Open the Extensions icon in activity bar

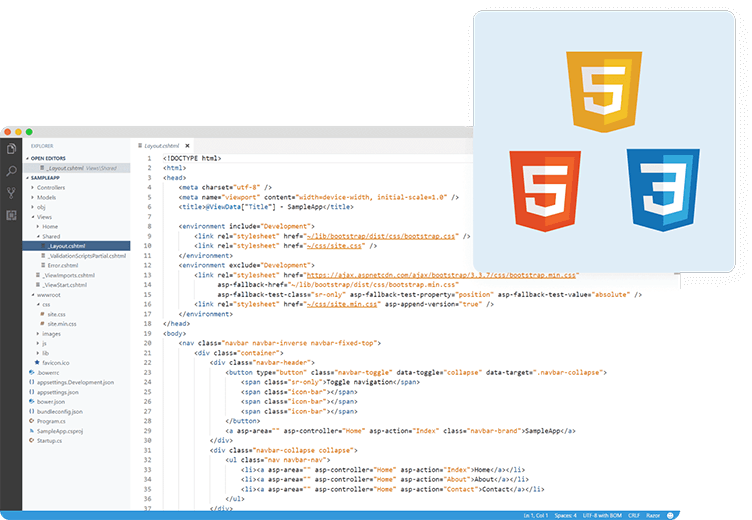click(x=11, y=215)
